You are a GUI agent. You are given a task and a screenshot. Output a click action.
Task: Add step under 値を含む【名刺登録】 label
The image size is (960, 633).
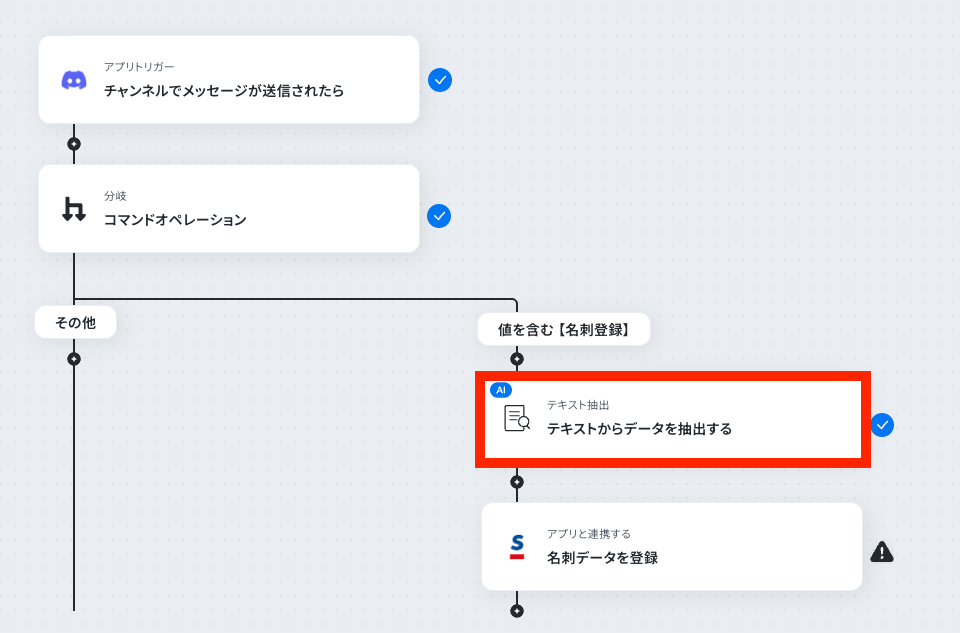point(517,359)
